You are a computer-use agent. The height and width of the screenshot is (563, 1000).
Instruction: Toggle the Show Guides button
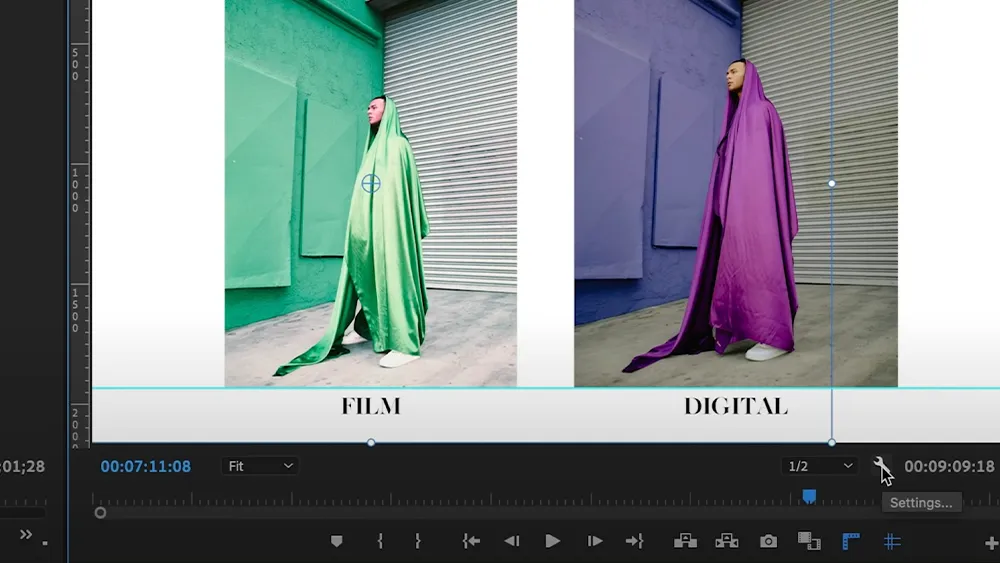tap(892, 541)
